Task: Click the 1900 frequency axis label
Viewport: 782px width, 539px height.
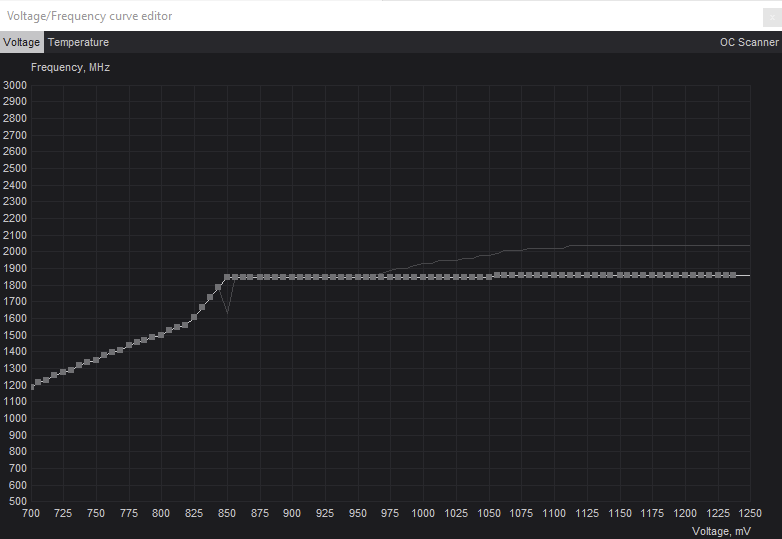Action: point(14,269)
